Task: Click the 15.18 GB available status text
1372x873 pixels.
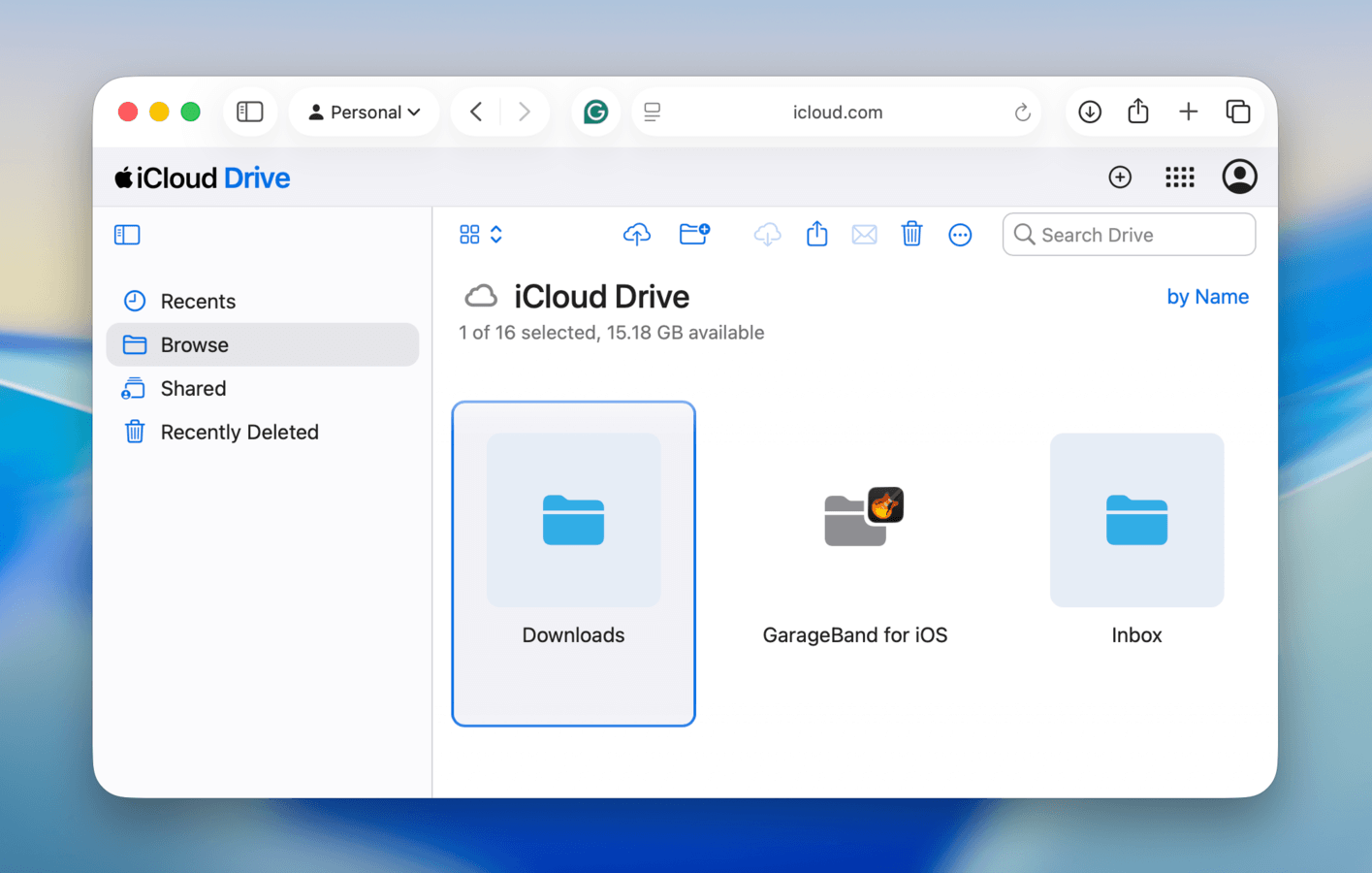Action: (686, 333)
